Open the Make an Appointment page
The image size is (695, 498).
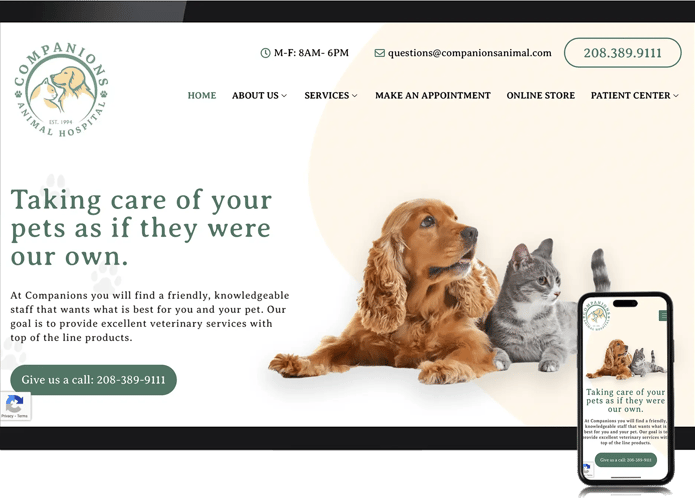click(433, 96)
